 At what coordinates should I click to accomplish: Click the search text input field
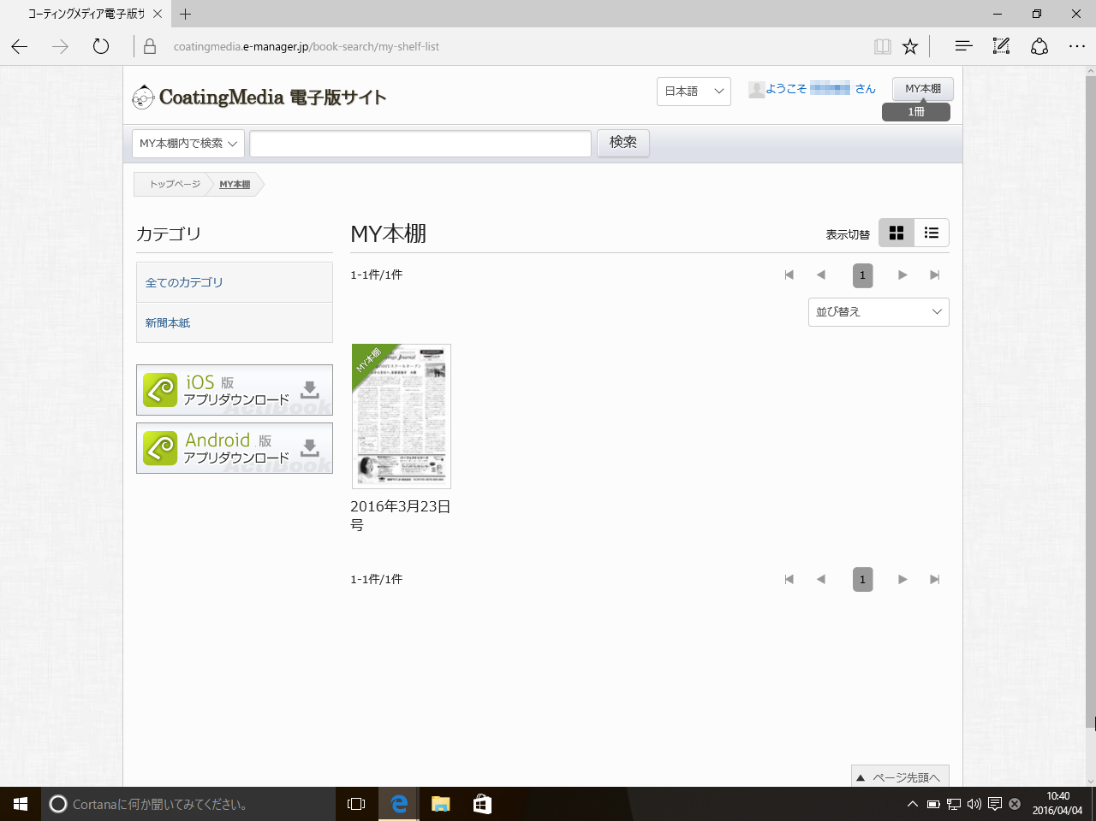[x=420, y=143]
